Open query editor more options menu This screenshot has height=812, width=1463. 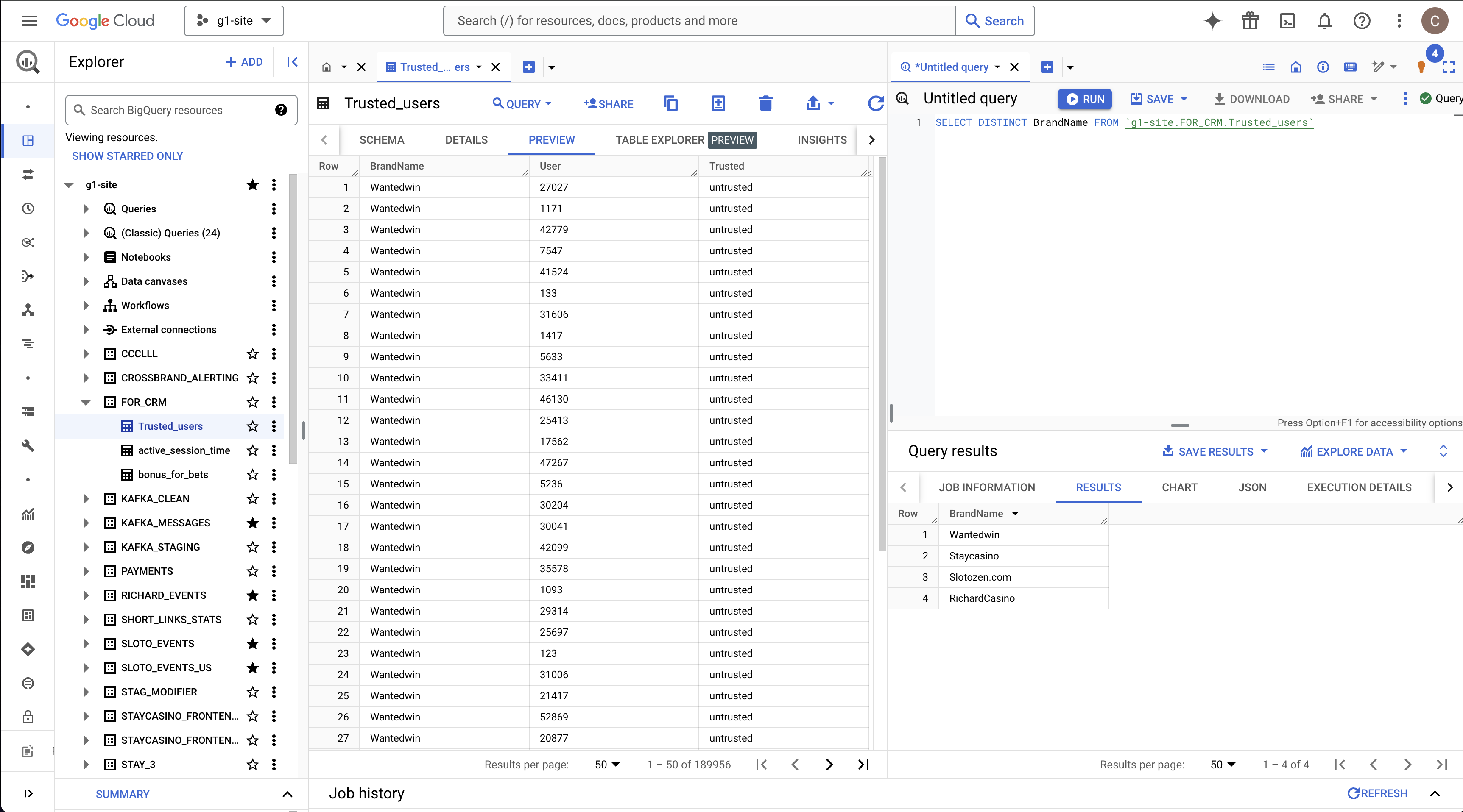(x=1405, y=99)
